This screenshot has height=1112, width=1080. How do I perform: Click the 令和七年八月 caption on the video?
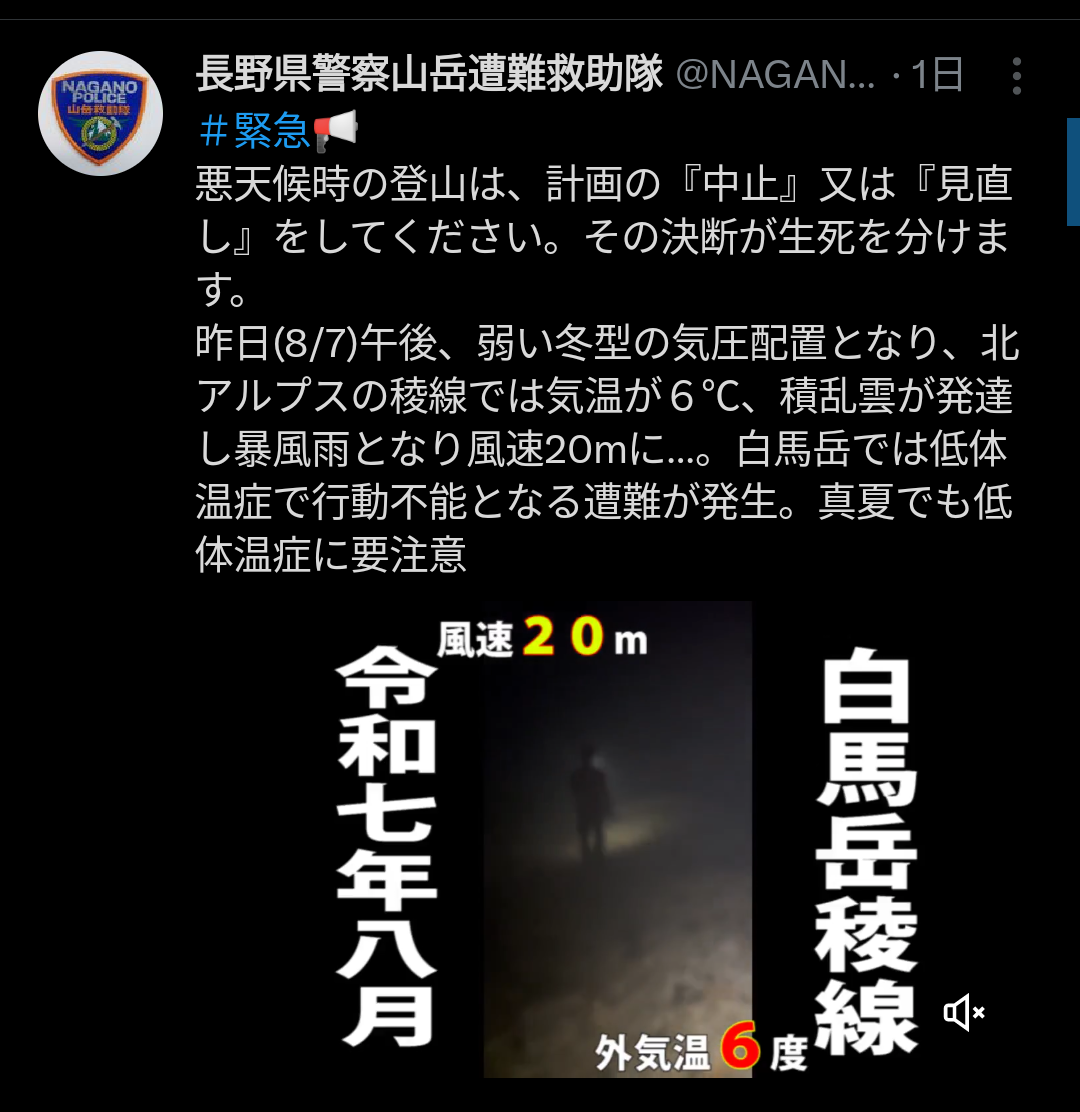coord(386,847)
